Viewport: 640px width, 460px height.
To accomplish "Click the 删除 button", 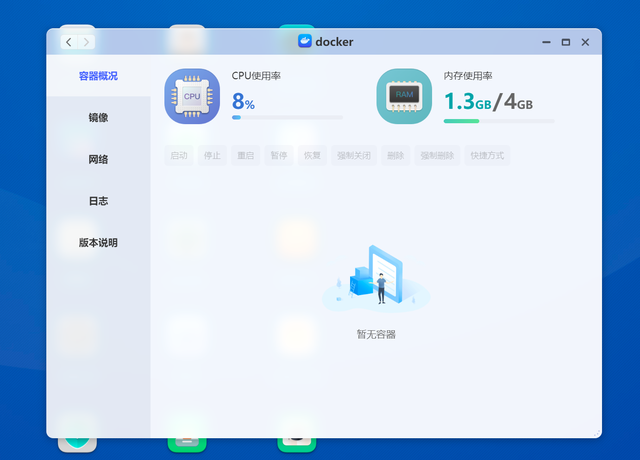I will tap(396, 156).
